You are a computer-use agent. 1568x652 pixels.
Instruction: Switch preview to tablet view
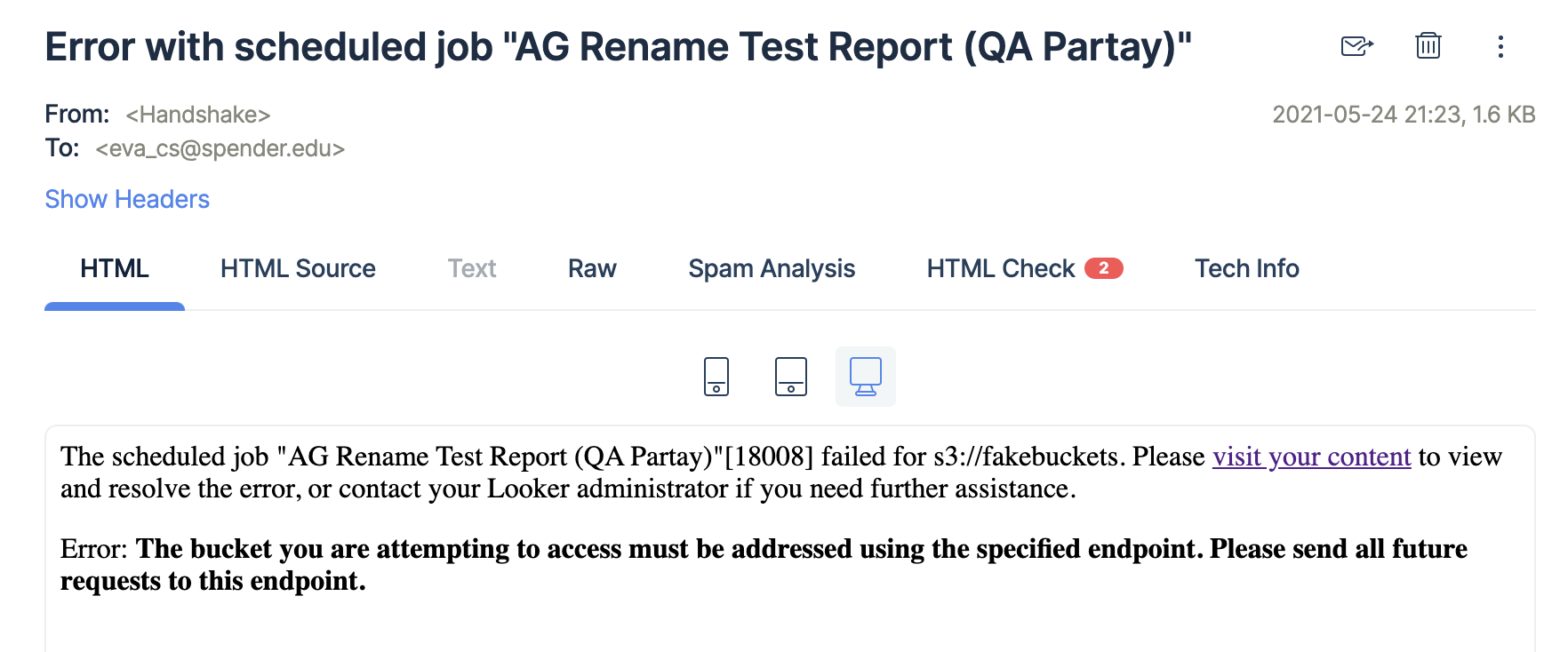tap(791, 377)
